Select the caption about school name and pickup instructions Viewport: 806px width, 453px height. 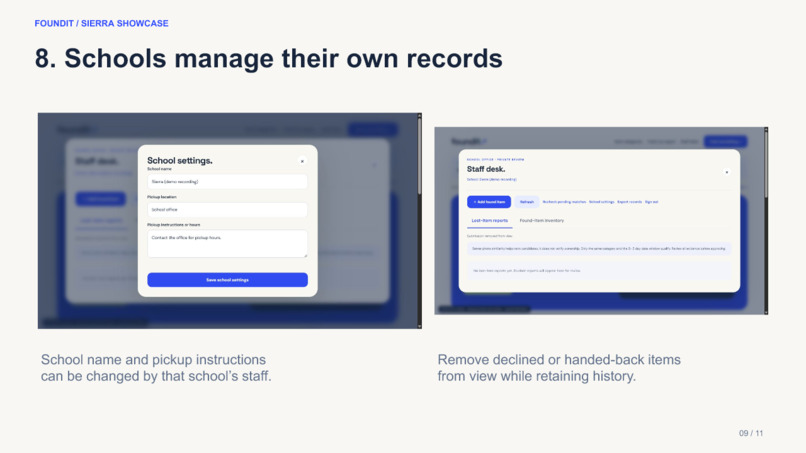pyautogui.click(x=156, y=368)
